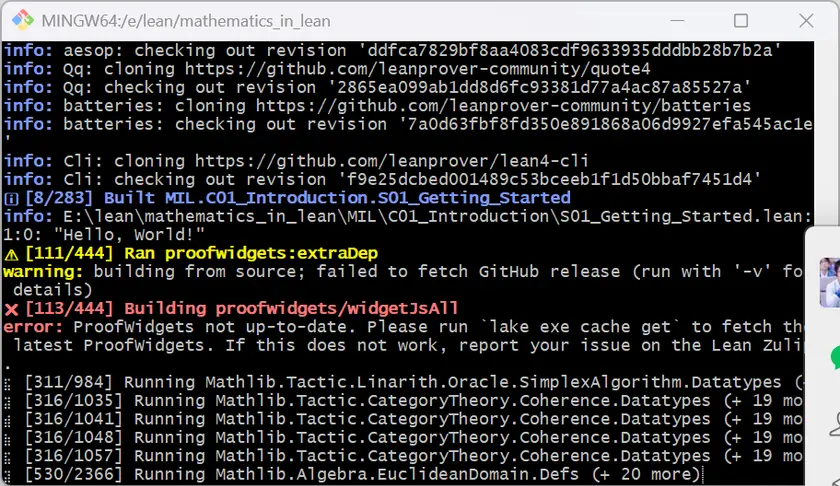This screenshot has height=486, width=840.
Task: Click the spinner icon beside [530/2366] Running
Action: [9, 474]
